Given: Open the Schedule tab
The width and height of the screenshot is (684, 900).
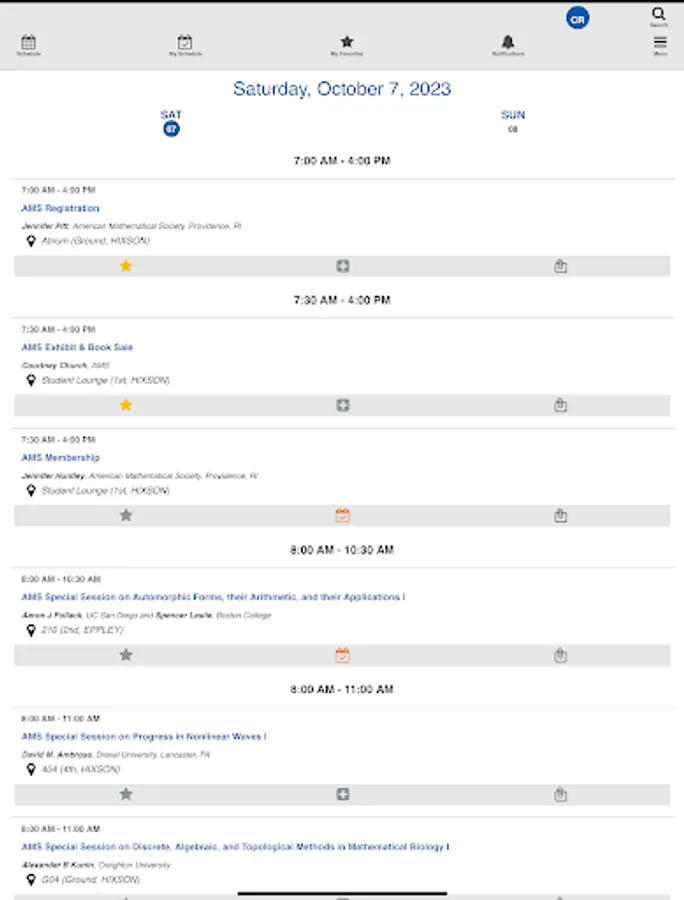Looking at the screenshot, I should coord(28,44).
